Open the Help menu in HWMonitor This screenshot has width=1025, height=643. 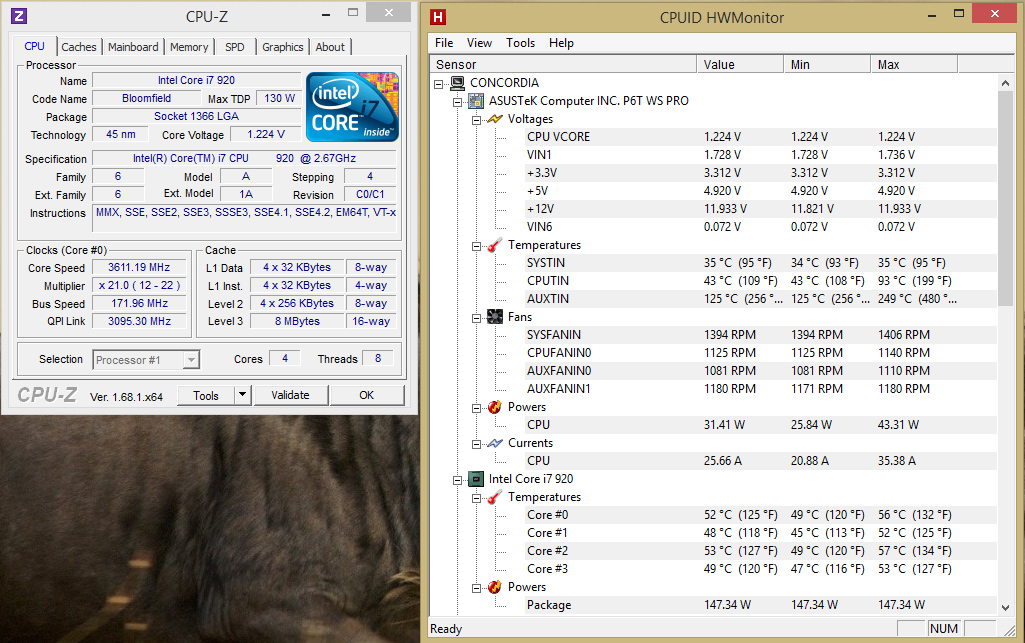562,42
